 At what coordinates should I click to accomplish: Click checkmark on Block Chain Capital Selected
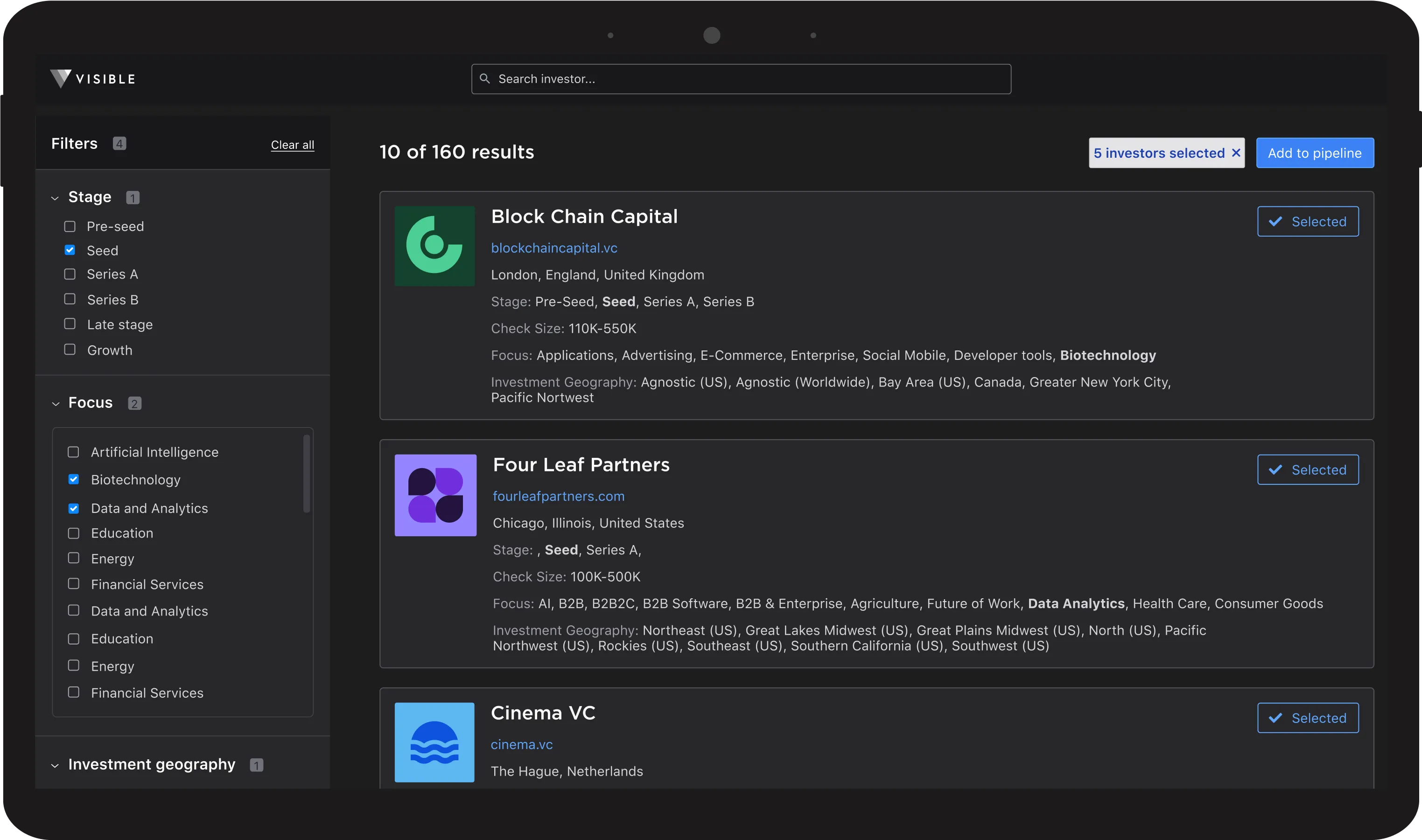pyautogui.click(x=1275, y=221)
